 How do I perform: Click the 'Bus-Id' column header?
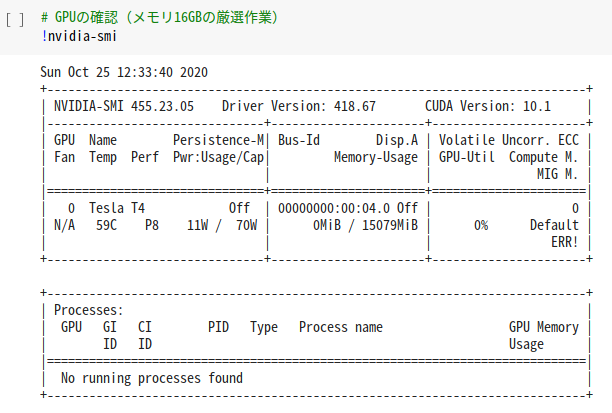(299, 140)
